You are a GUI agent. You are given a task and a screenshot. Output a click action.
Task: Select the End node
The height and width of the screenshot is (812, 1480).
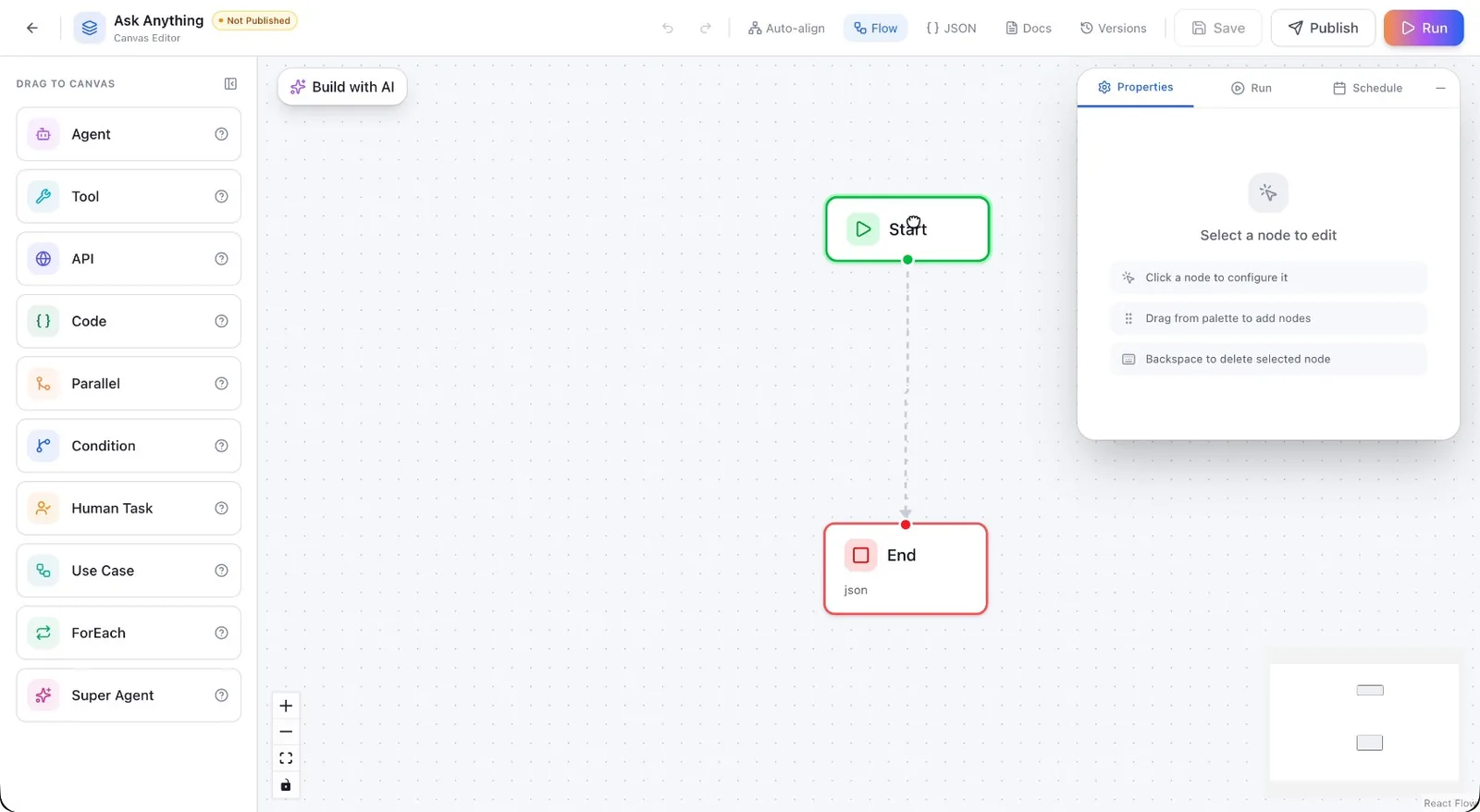tap(906, 569)
